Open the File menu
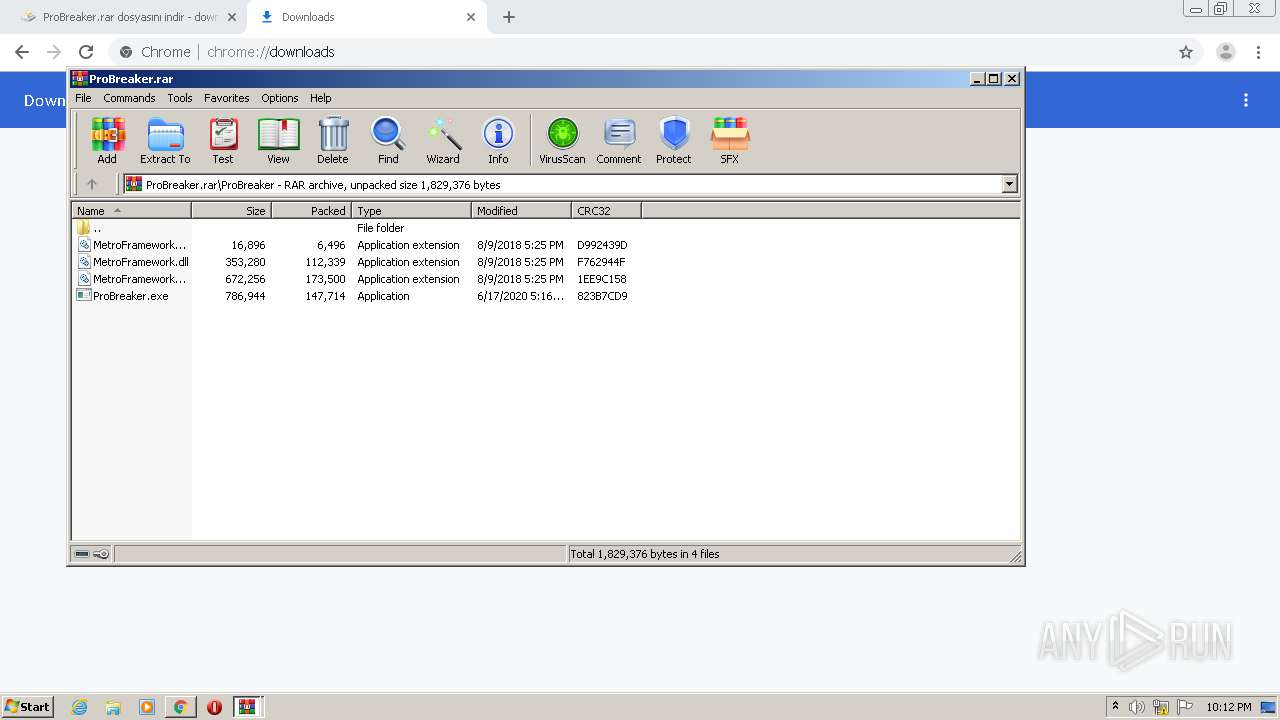Viewport: 1280px width, 720px height. click(83, 98)
